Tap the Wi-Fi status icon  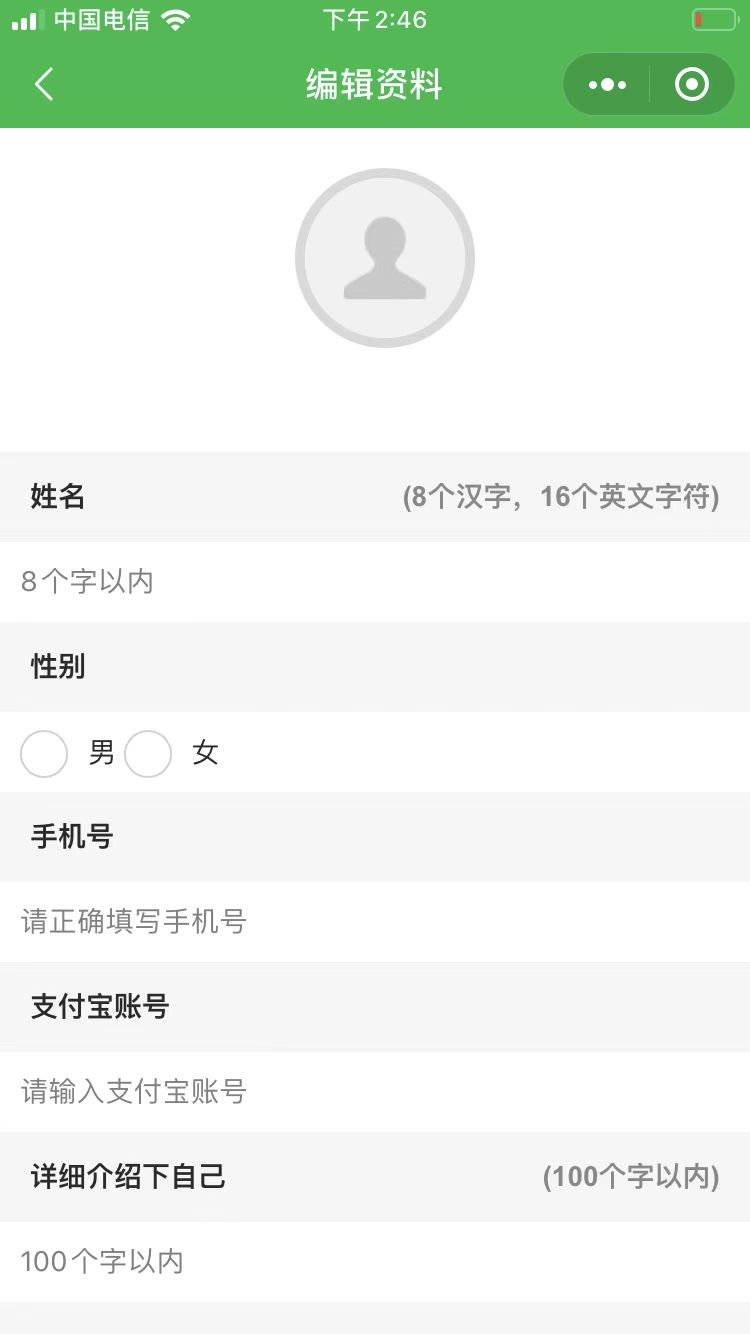coord(176,20)
